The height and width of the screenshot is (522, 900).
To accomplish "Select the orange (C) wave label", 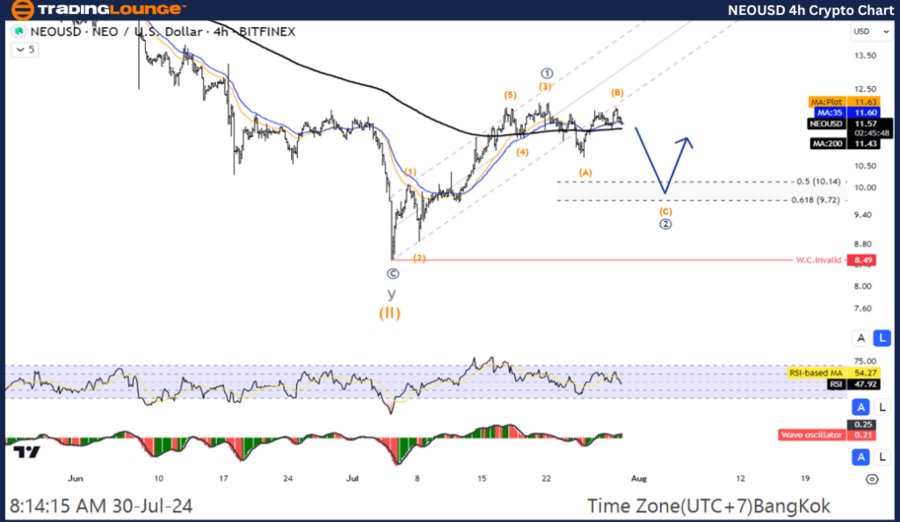I will click(665, 211).
